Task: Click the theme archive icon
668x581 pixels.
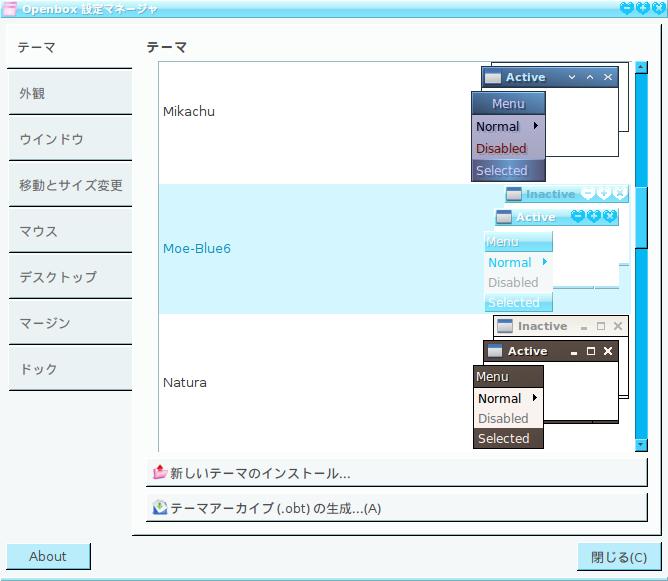Action: (x=160, y=507)
